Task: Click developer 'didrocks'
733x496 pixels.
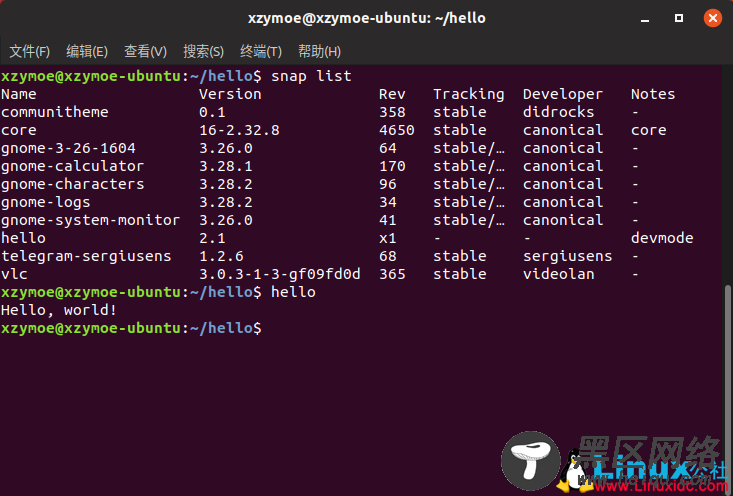Action: 559,112
